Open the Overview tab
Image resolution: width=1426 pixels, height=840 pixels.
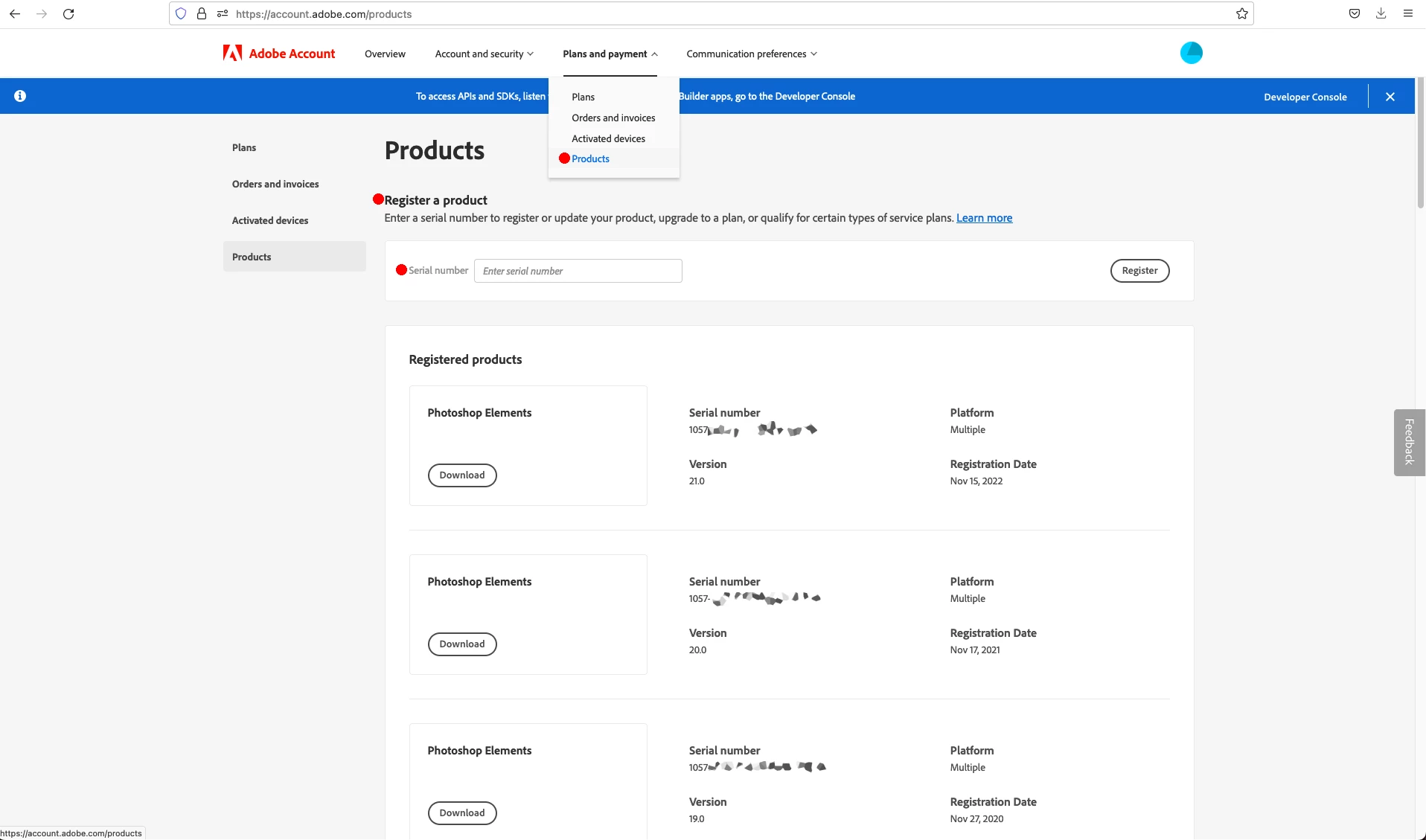[385, 54]
